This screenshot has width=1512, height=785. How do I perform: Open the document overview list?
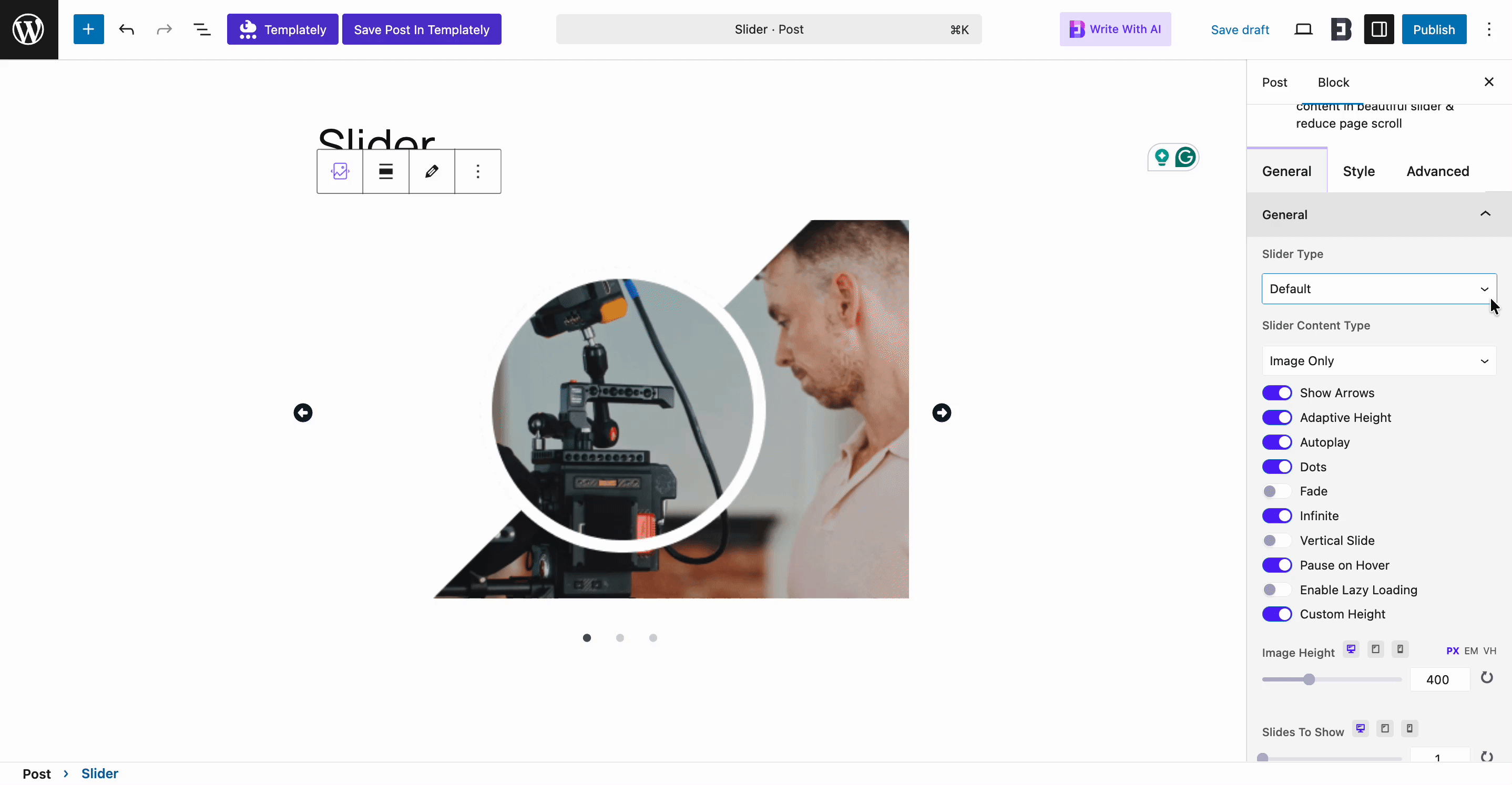[x=202, y=29]
